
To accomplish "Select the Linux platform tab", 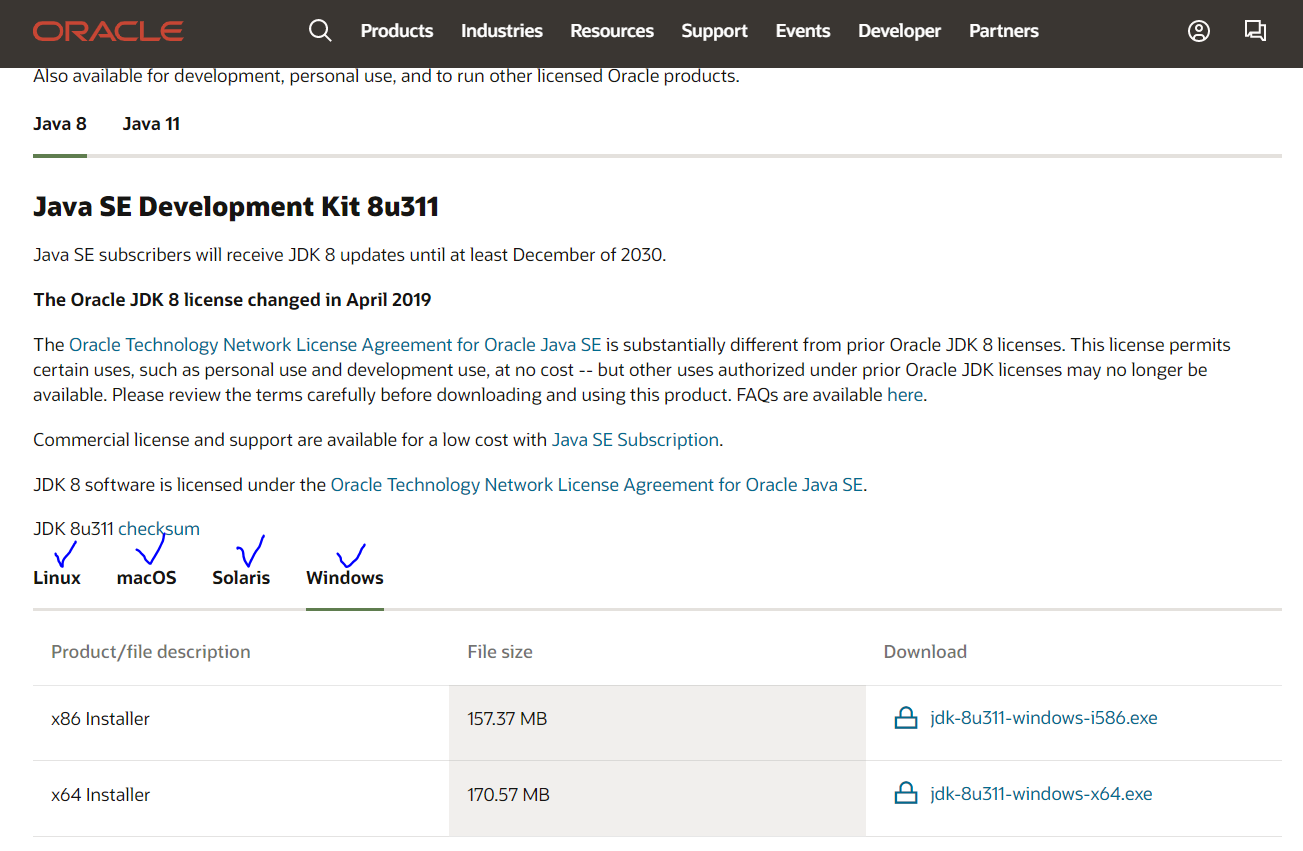I will (x=57, y=578).
